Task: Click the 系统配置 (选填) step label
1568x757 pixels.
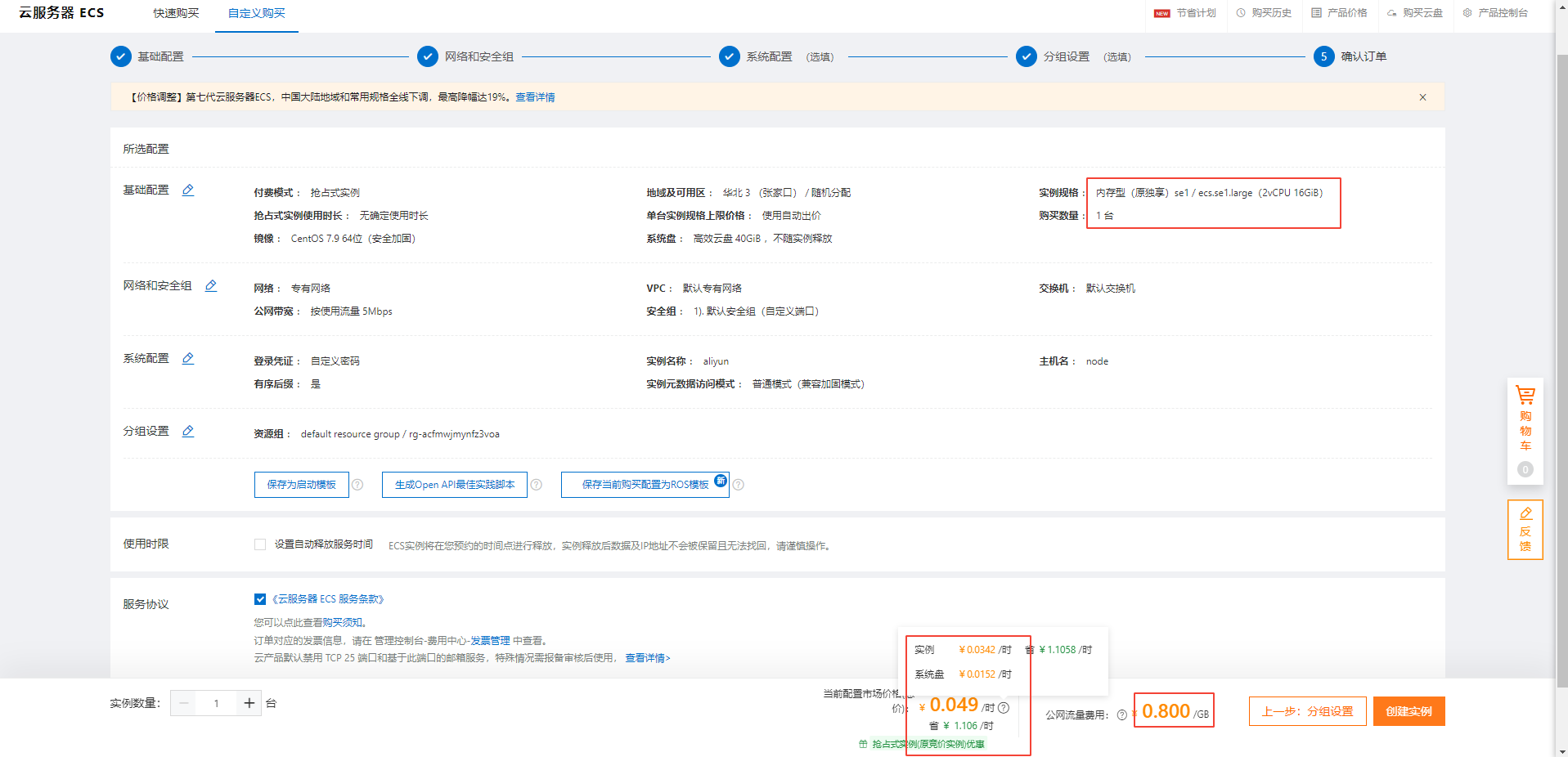Action: (x=789, y=56)
